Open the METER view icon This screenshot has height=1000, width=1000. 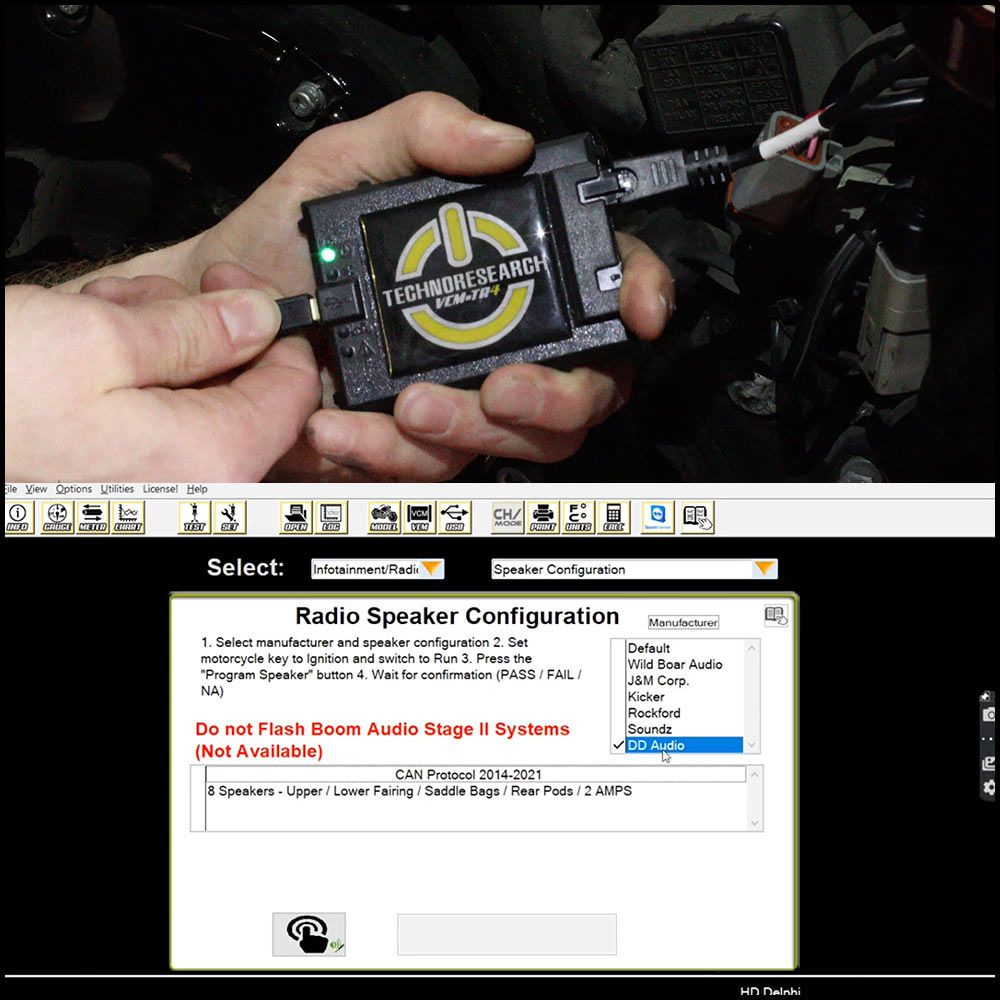click(x=92, y=517)
